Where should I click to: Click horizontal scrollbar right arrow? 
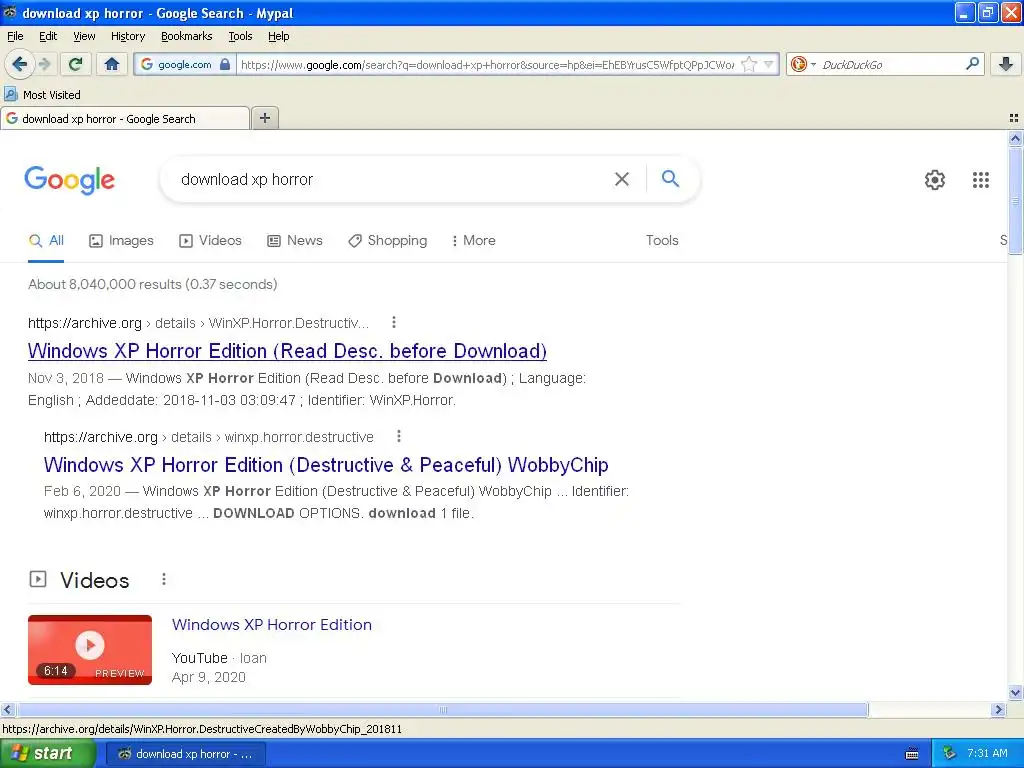998,709
